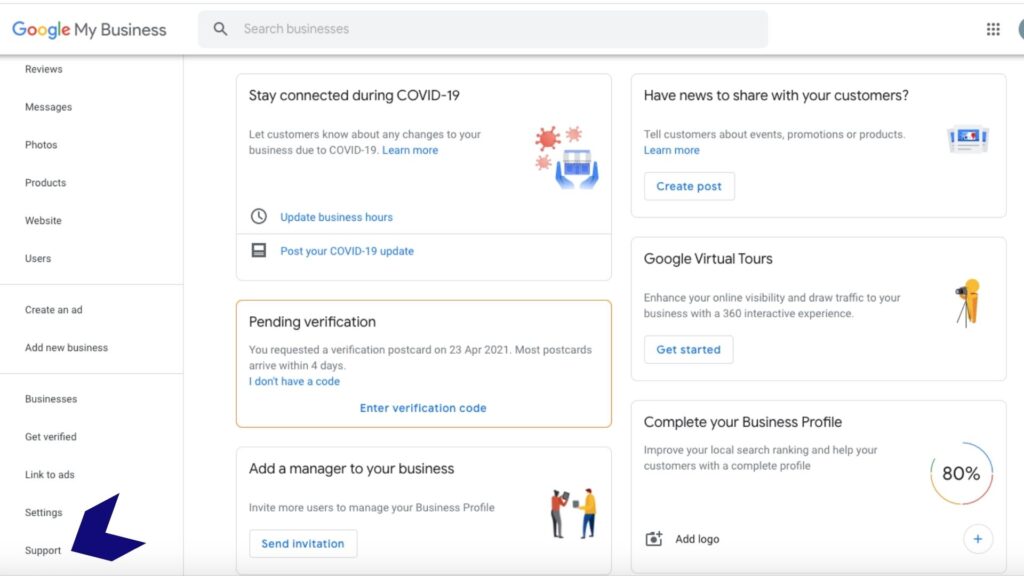
Task: Click Get started for Virtual Tours
Action: click(688, 349)
